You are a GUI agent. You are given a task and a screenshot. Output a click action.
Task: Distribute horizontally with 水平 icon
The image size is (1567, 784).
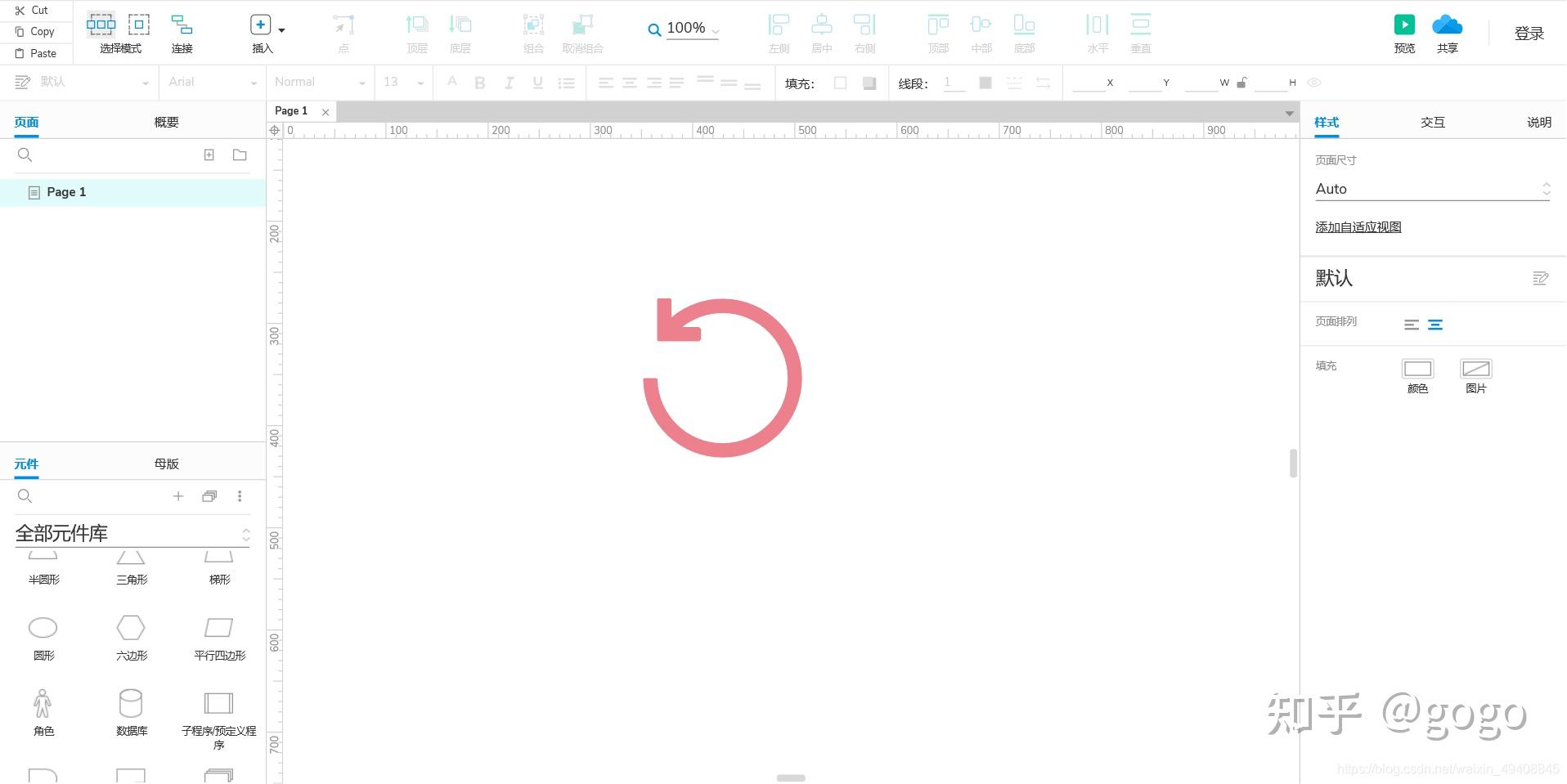(x=1098, y=25)
